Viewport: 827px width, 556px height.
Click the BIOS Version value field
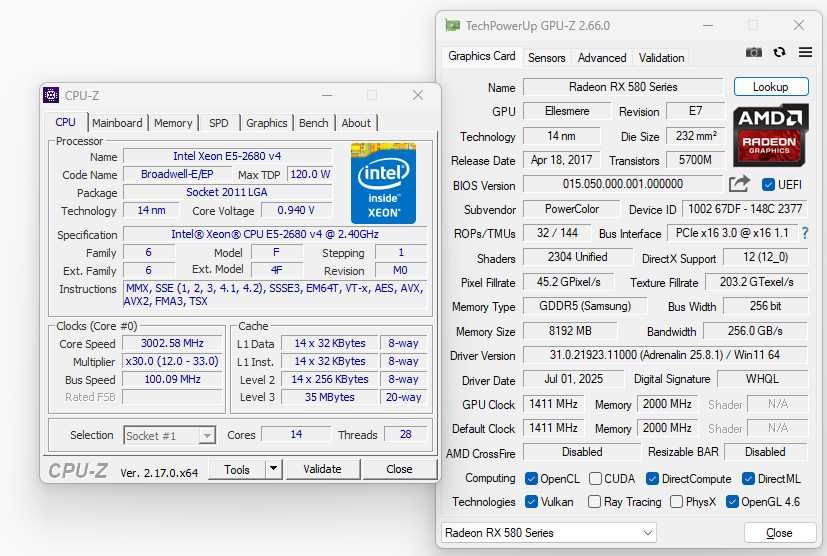pyautogui.click(x=622, y=184)
